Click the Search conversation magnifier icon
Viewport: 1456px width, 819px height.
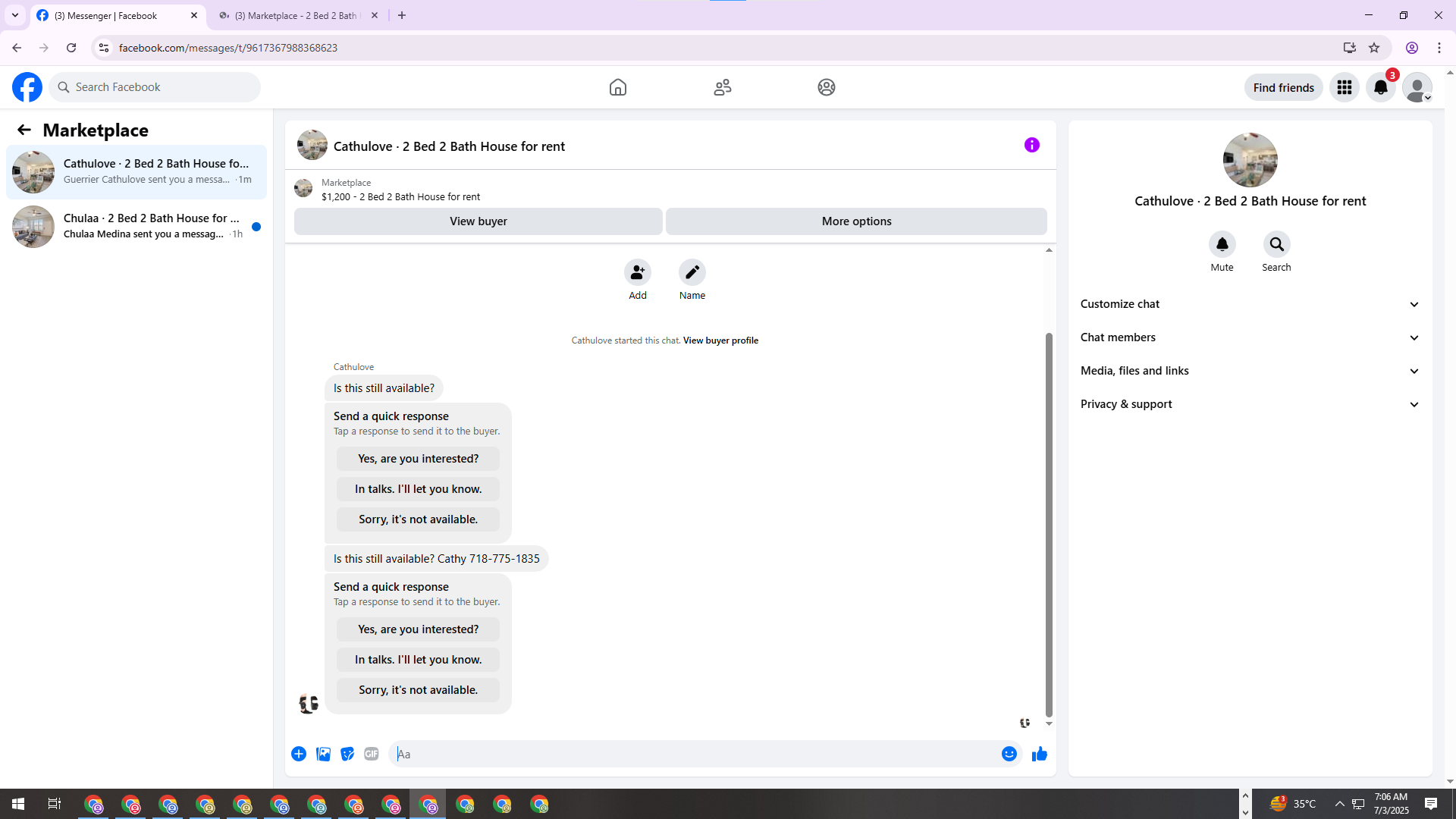(1276, 244)
